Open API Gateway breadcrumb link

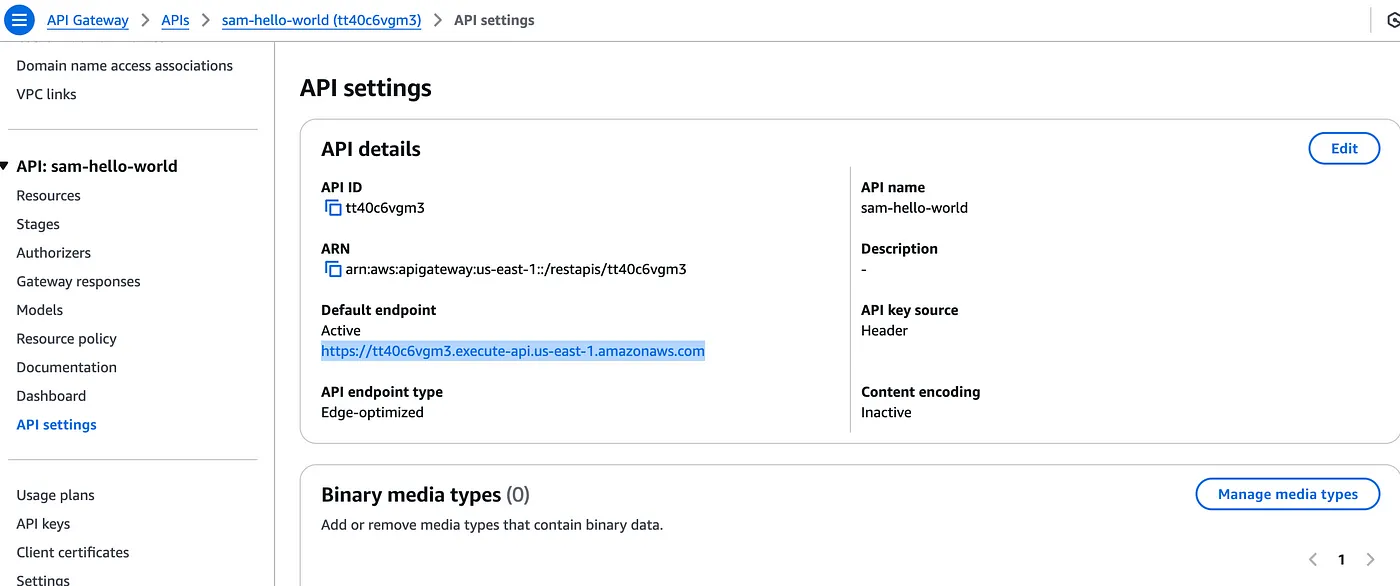(x=88, y=20)
